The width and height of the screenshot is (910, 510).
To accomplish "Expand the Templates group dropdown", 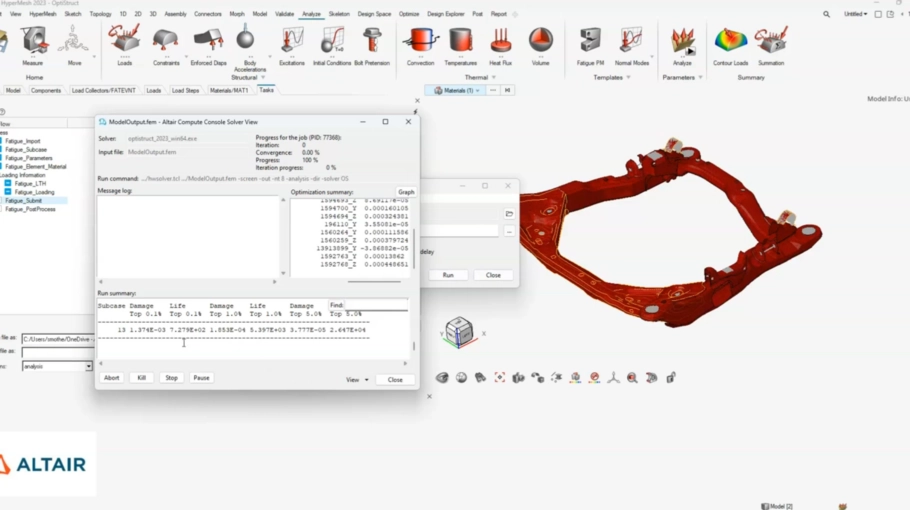I will 629,78.
